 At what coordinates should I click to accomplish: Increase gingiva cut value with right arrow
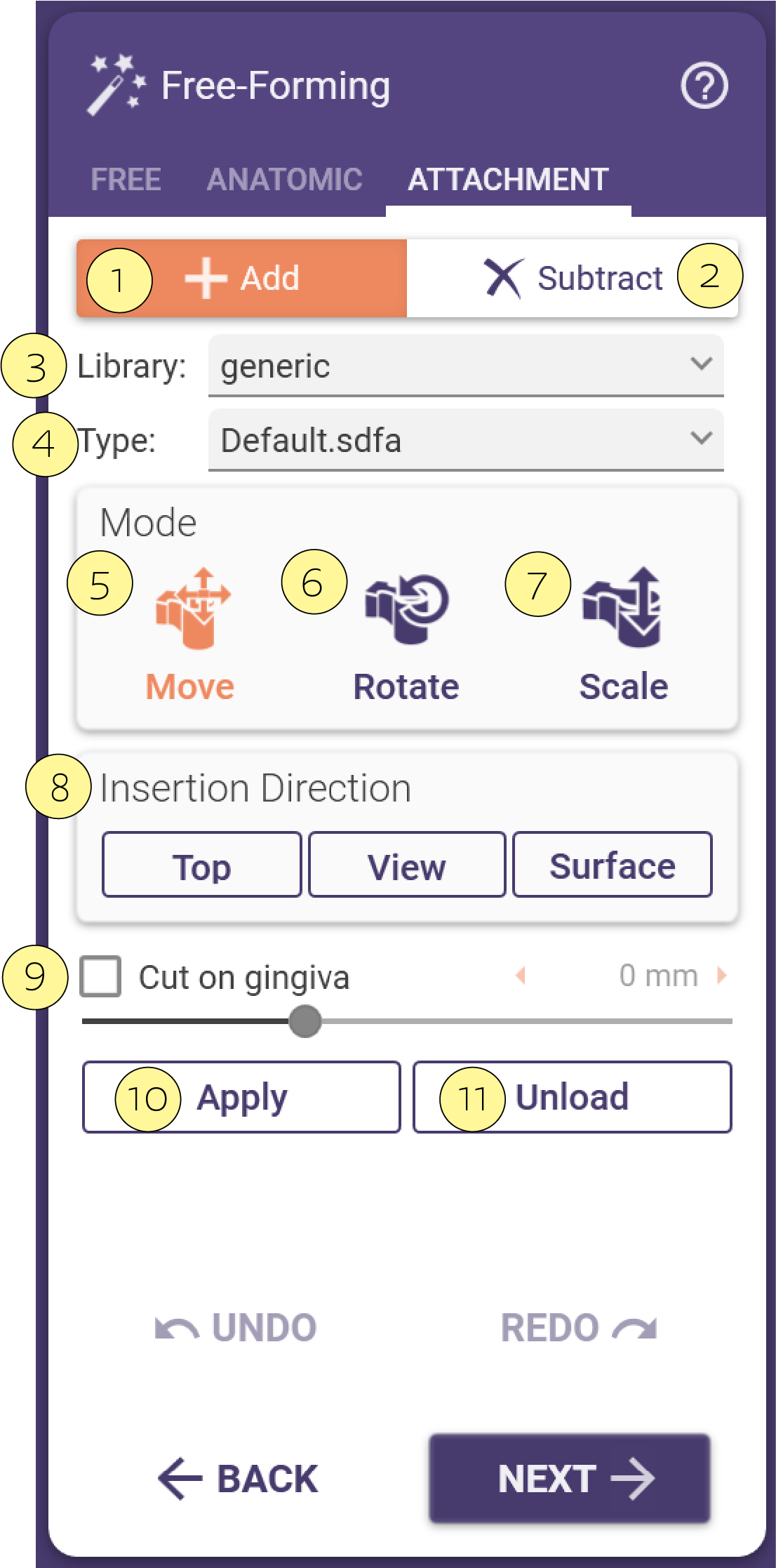point(721,975)
